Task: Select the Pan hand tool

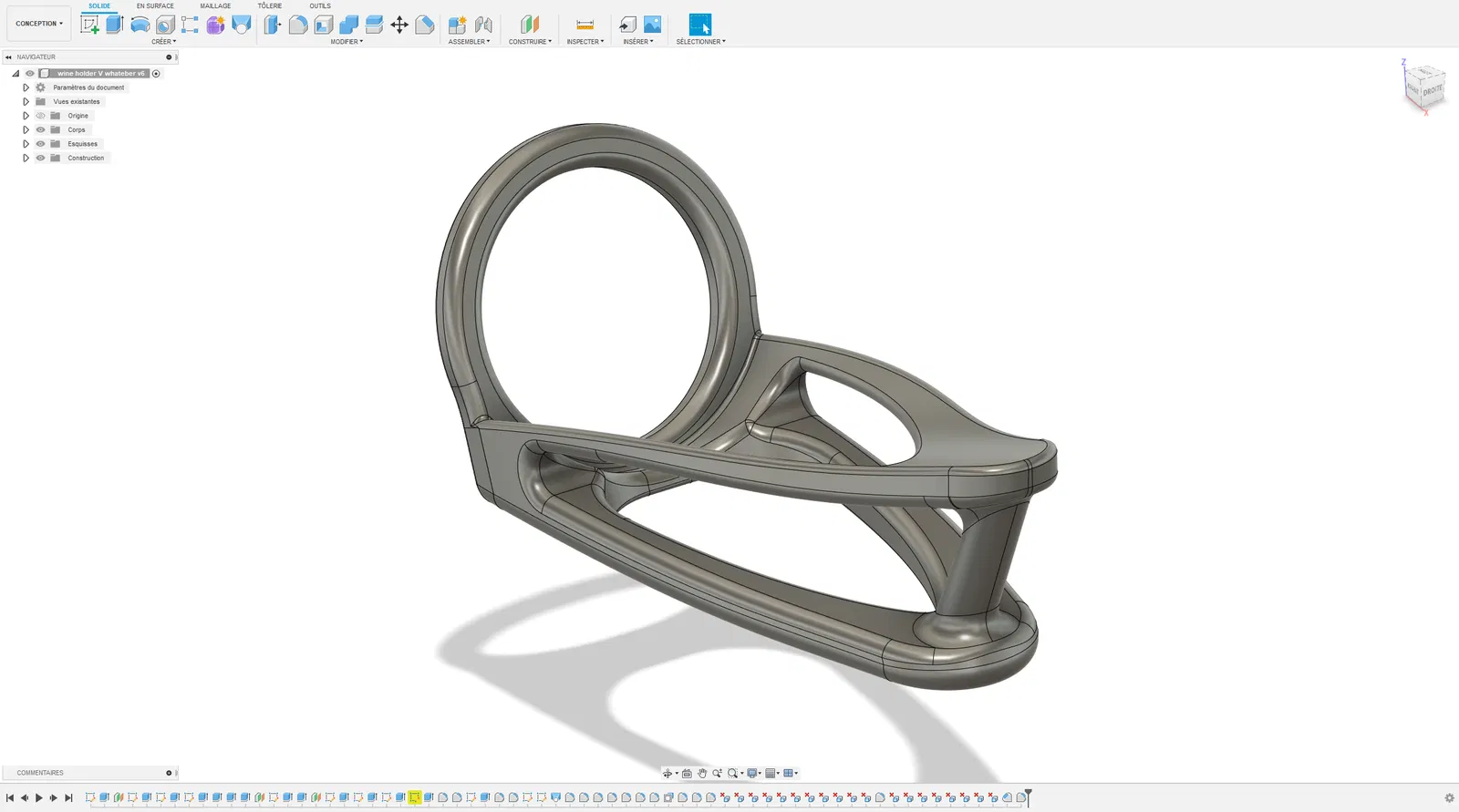Action: (x=702, y=773)
